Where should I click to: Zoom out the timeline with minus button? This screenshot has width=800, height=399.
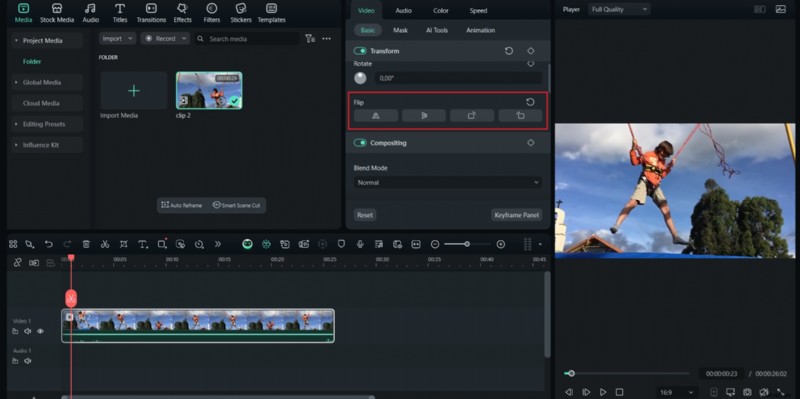[x=435, y=244]
